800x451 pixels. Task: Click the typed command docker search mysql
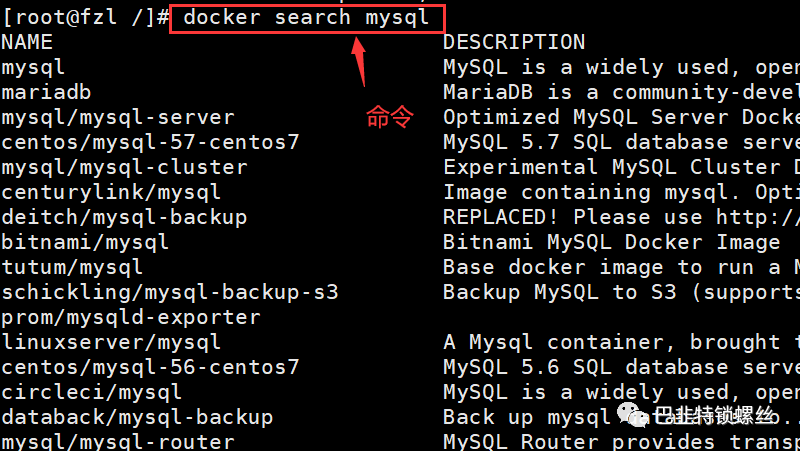point(306,17)
